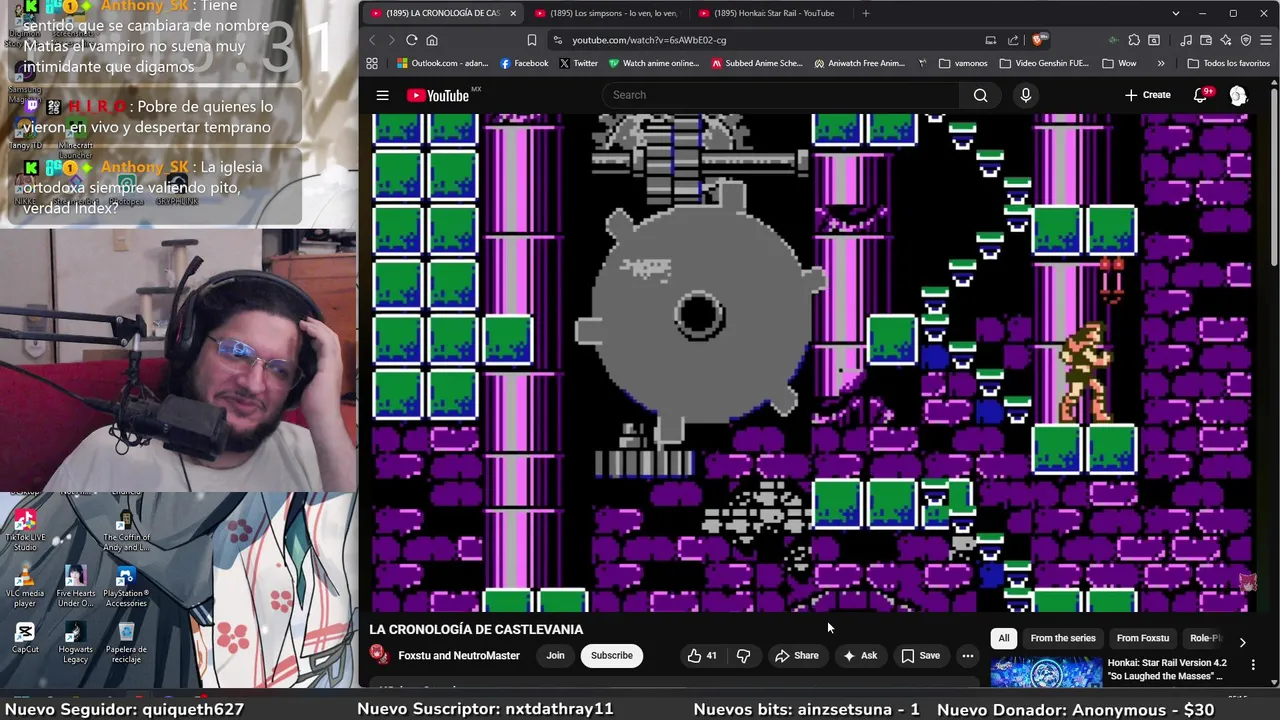The width and height of the screenshot is (1280, 720).
Task: Open Five Hearts Under One Roof shortcut
Action: click(75, 587)
